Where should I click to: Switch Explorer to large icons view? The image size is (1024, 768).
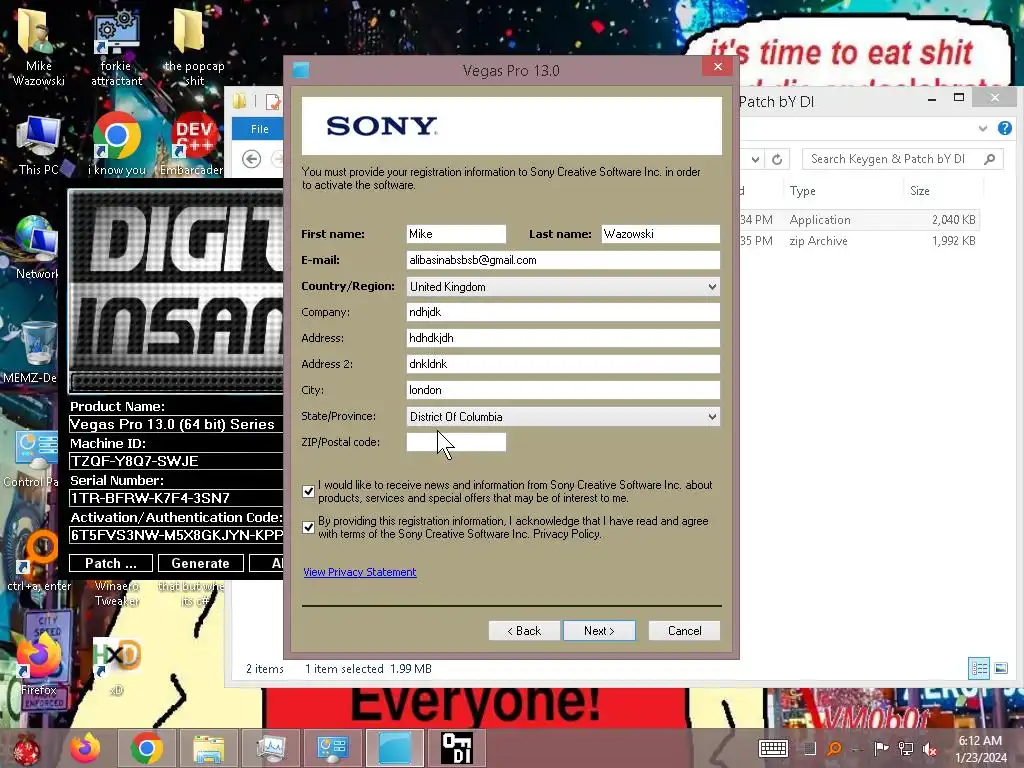coord(1000,668)
